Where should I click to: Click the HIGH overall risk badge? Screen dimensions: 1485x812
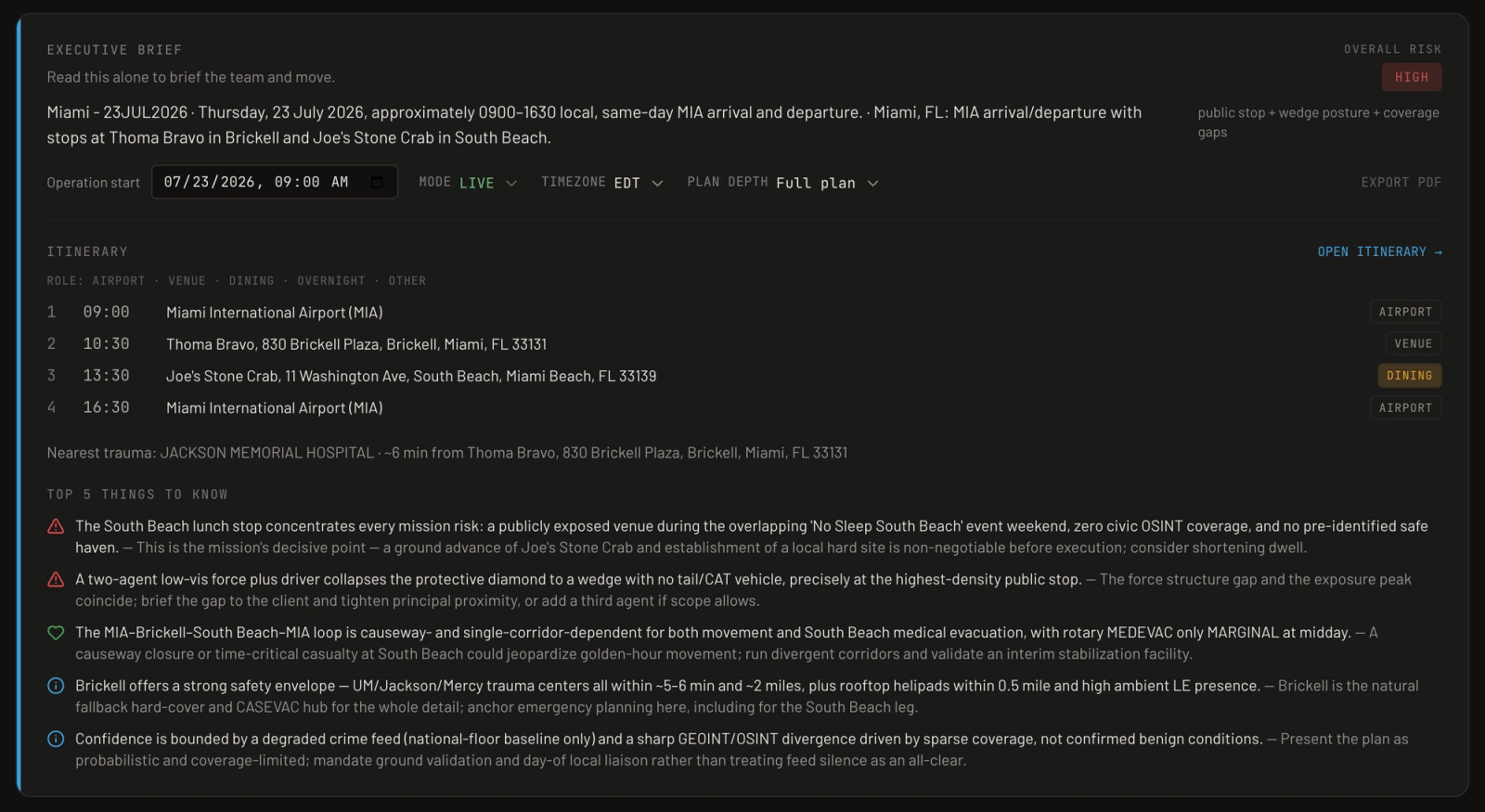[x=1412, y=77]
